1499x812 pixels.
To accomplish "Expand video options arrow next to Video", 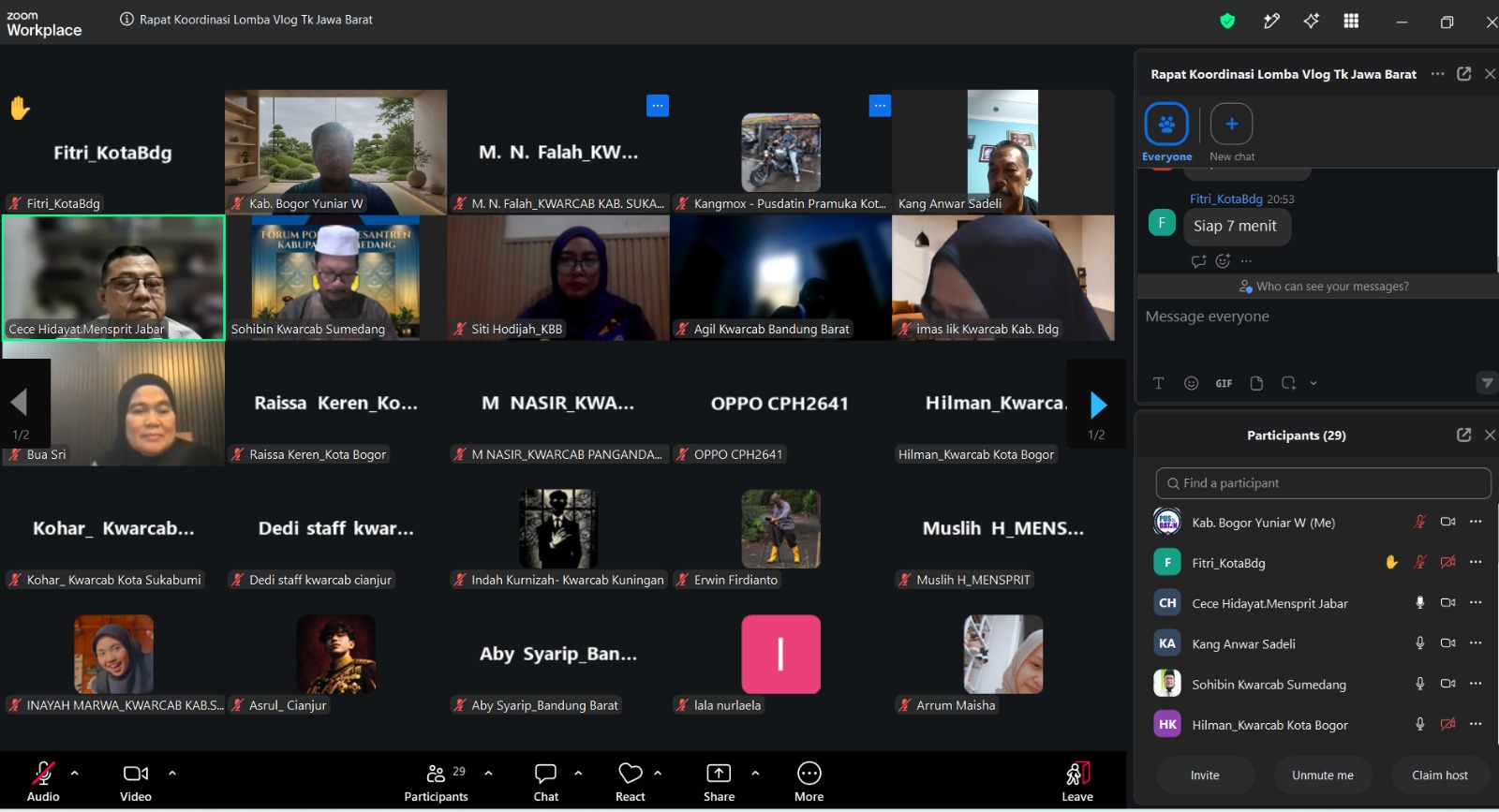I will tap(171, 774).
